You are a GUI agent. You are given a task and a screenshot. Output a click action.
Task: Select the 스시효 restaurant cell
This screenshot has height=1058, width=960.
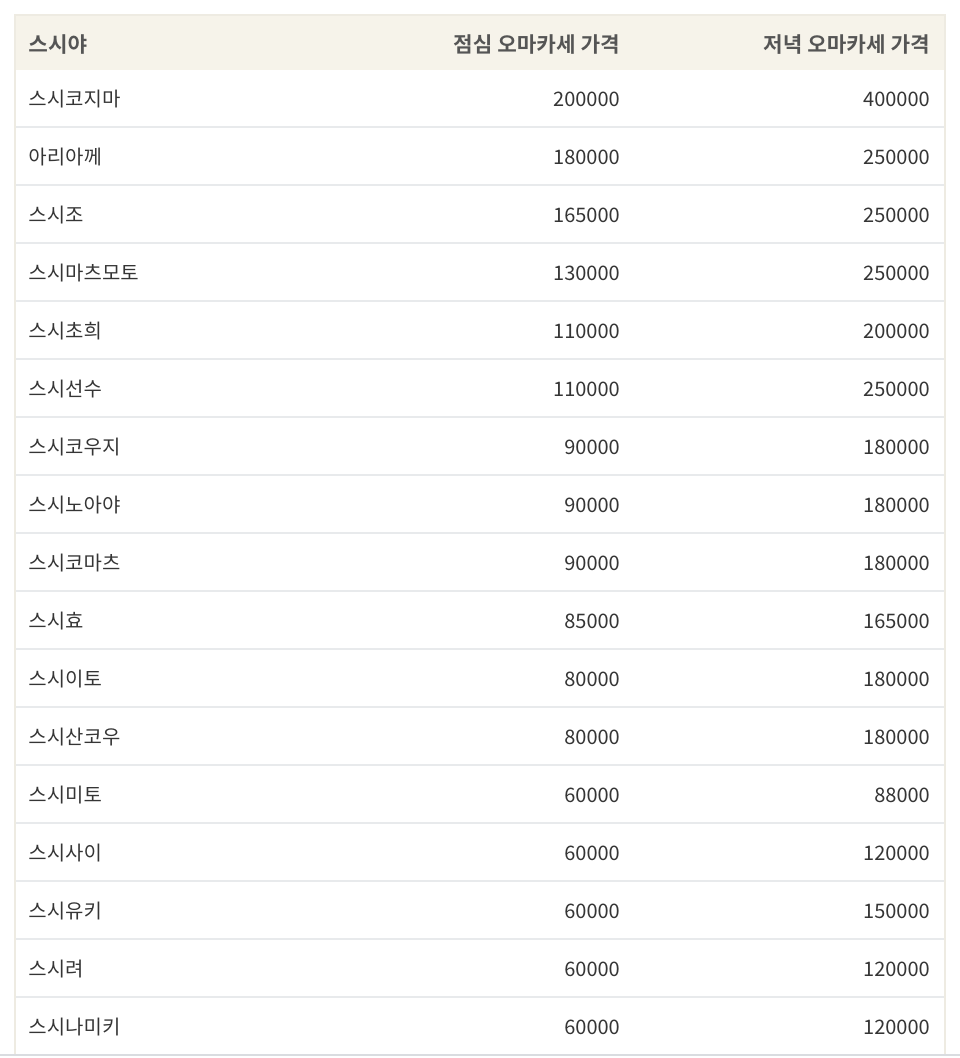pyautogui.click(x=56, y=621)
